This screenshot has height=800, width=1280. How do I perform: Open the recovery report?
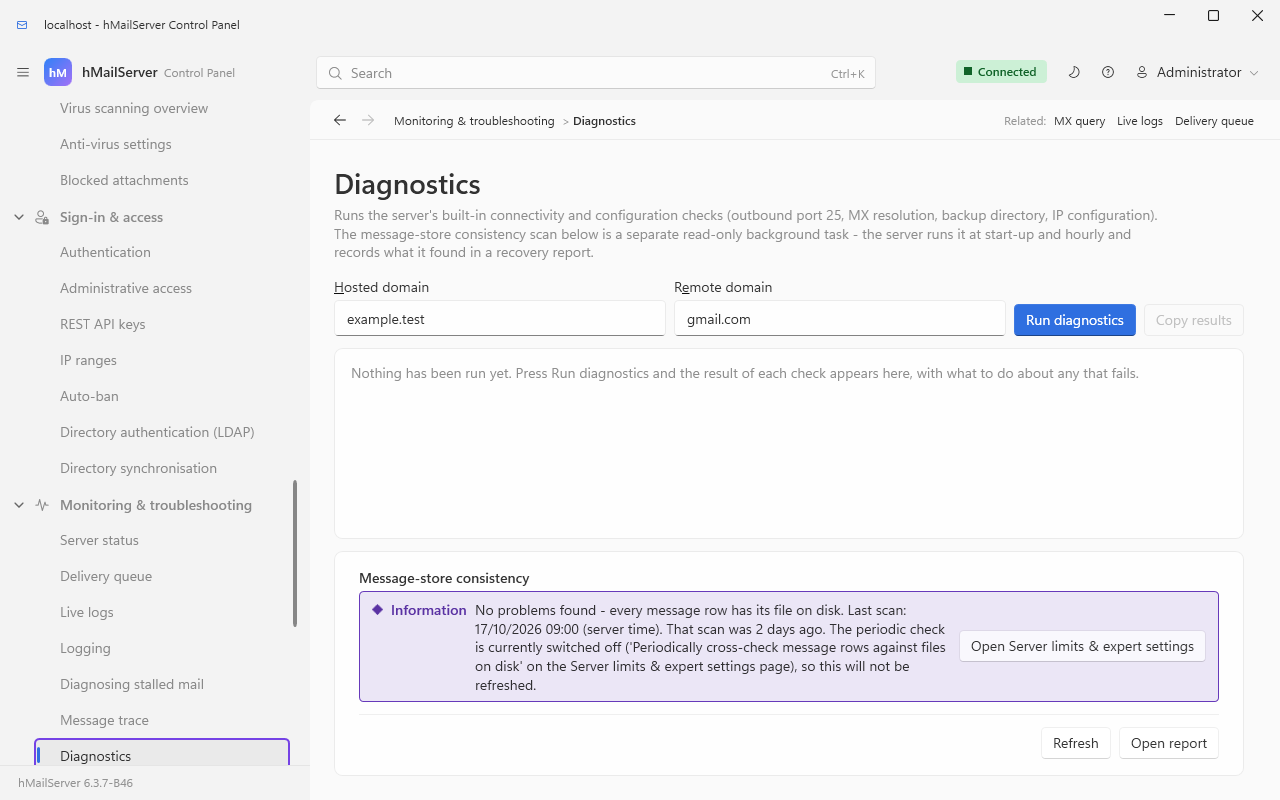coord(1169,743)
